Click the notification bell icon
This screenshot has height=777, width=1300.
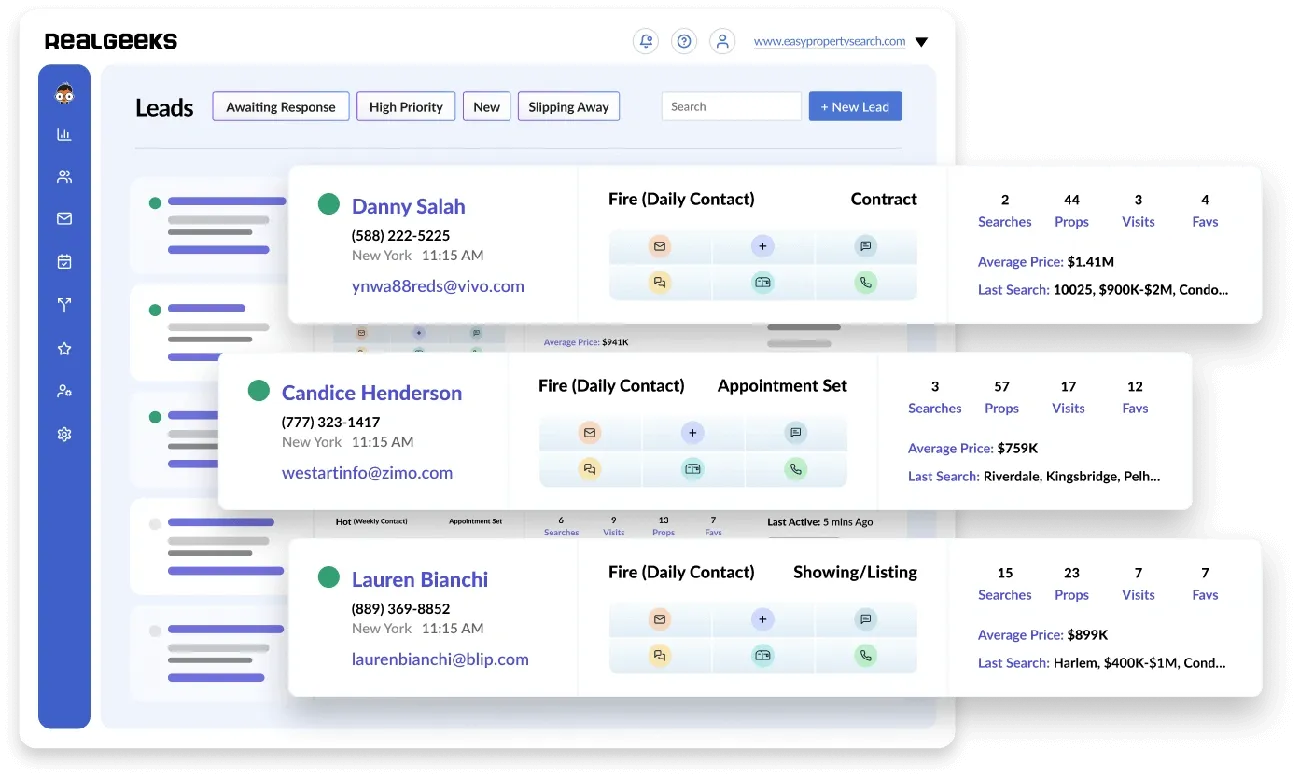(646, 41)
